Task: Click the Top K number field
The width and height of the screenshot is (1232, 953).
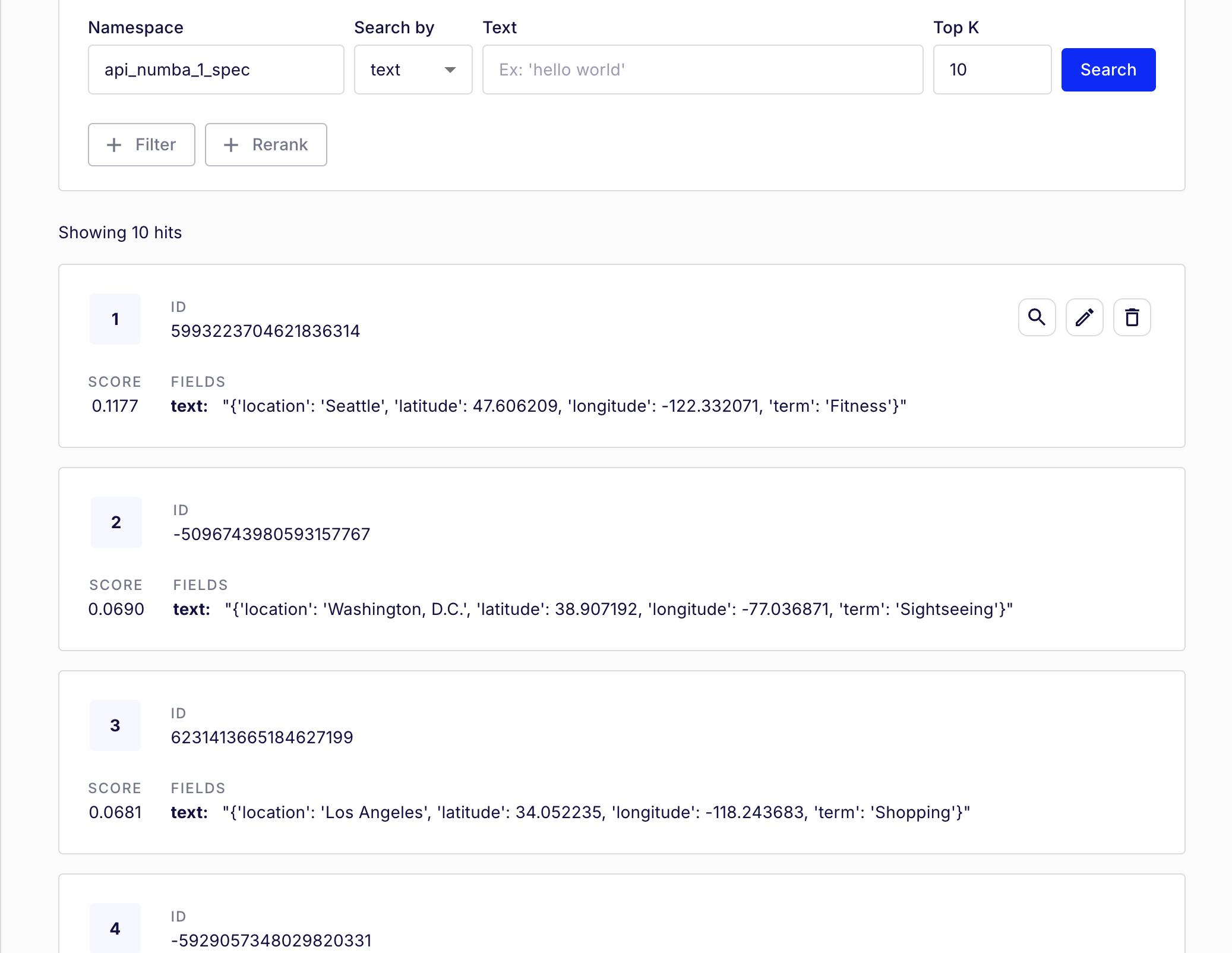Action: [x=991, y=70]
